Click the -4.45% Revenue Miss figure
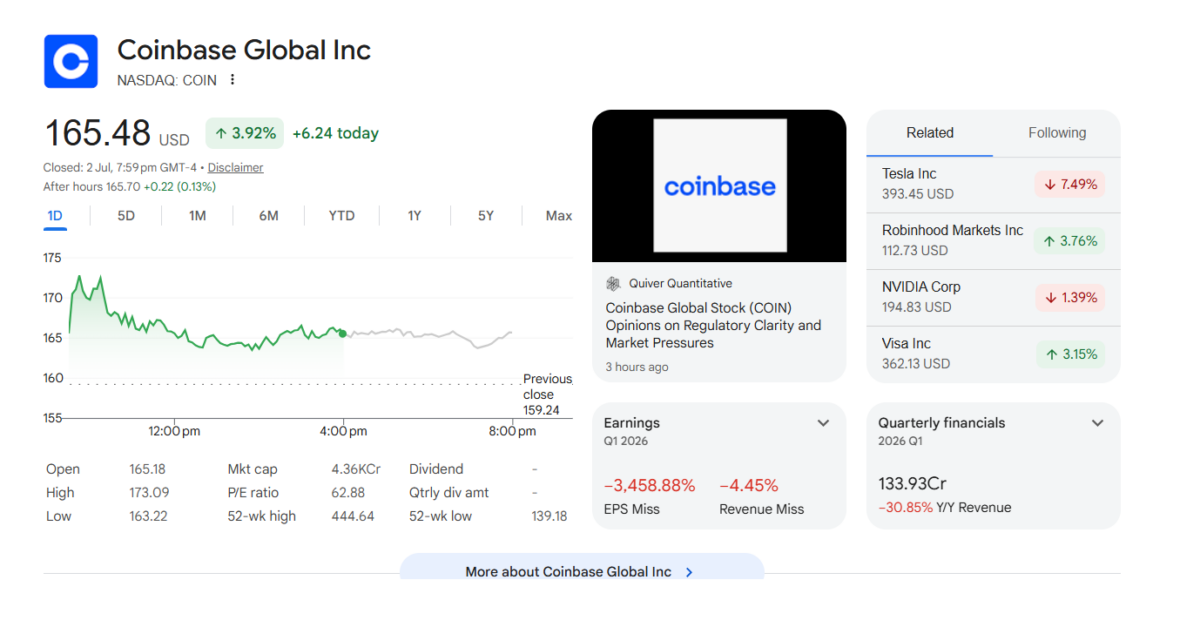The width and height of the screenshot is (1200, 627). point(749,486)
